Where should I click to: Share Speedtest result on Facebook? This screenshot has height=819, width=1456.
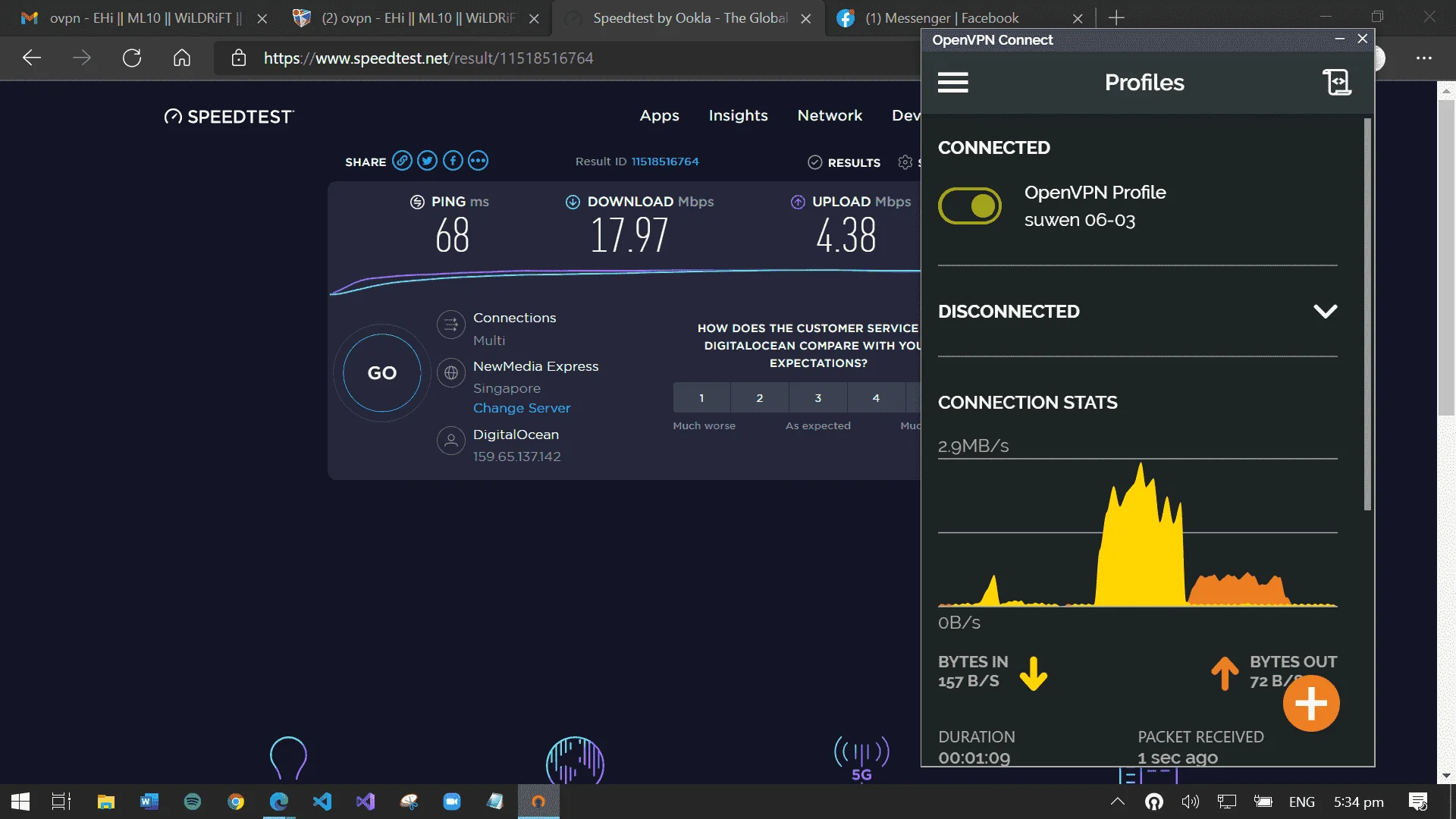point(453,161)
